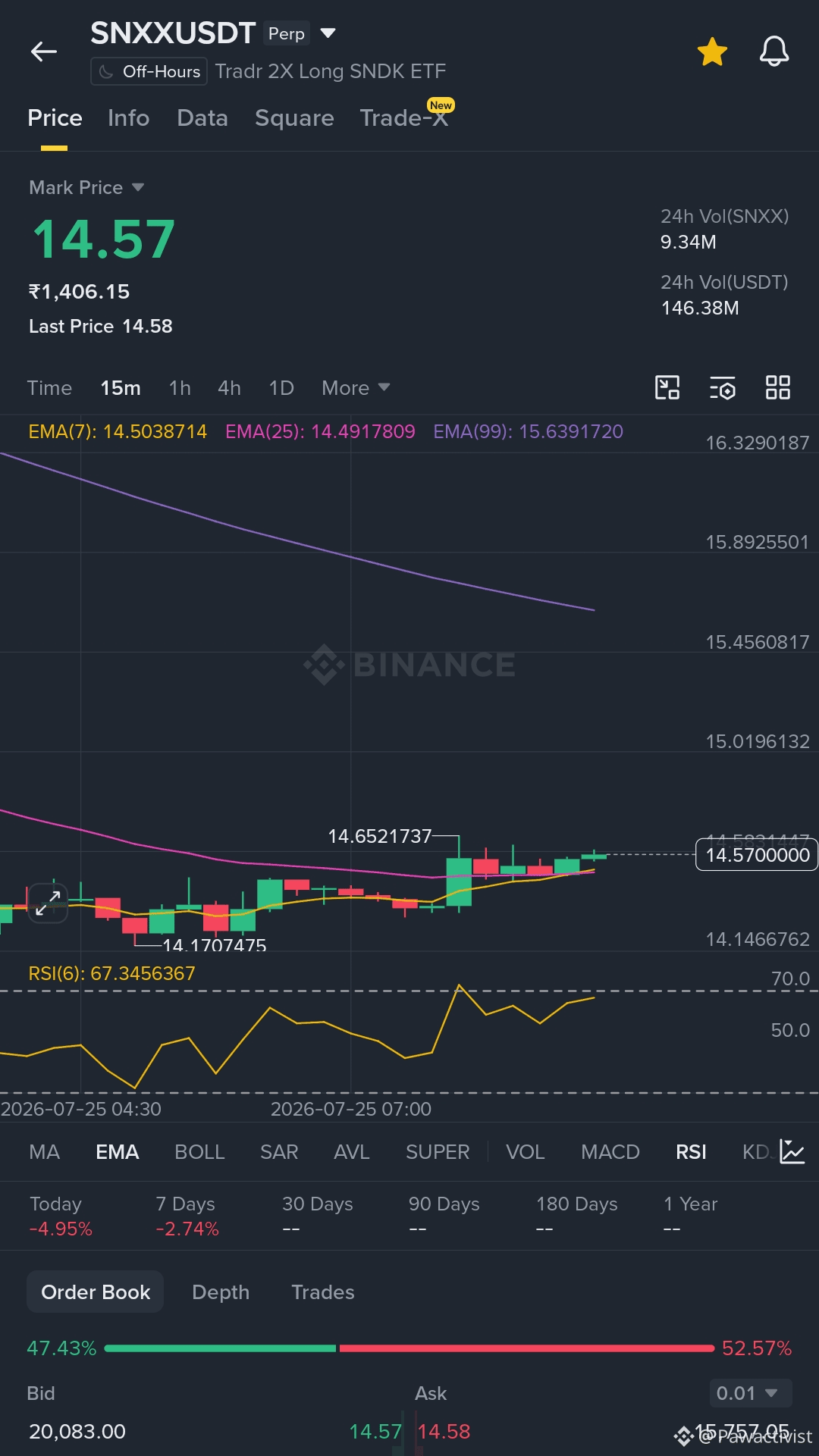Tap the 90 Days performance entry
Viewport: 819px width, 1456px height.
click(x=444, y=1216)
